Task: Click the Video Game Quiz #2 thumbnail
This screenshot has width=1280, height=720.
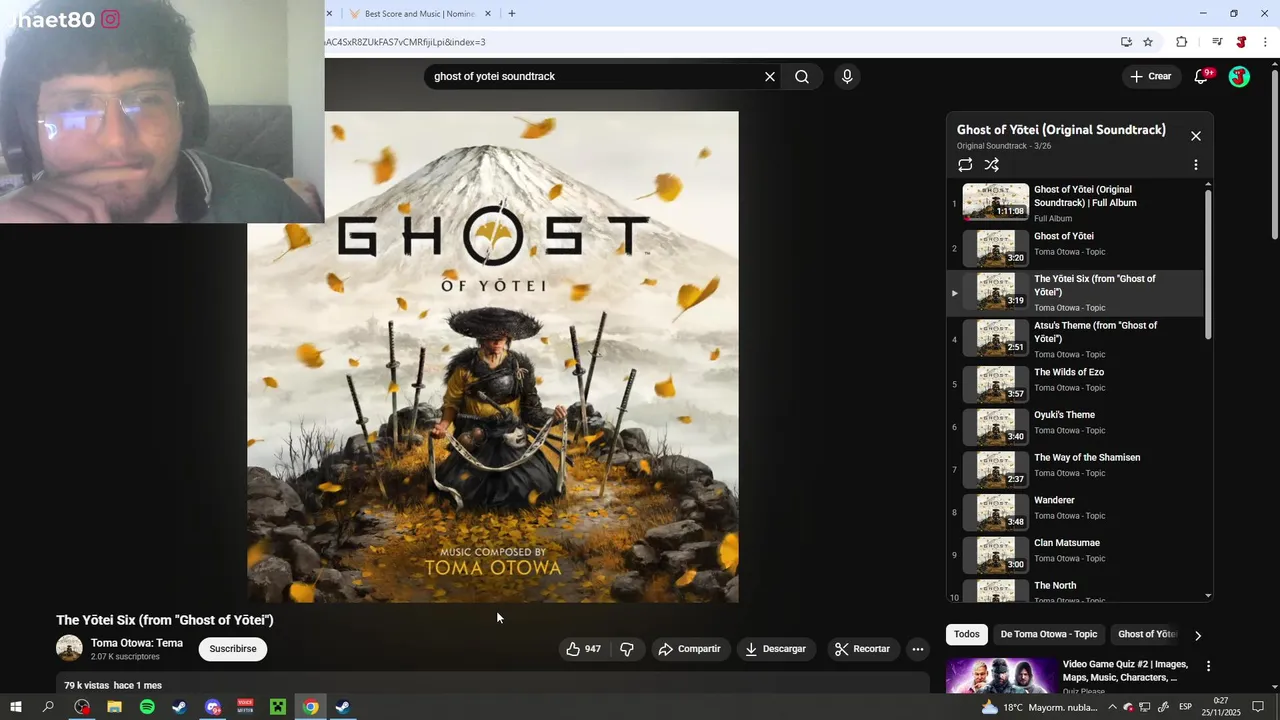Action: point(1002,676)
